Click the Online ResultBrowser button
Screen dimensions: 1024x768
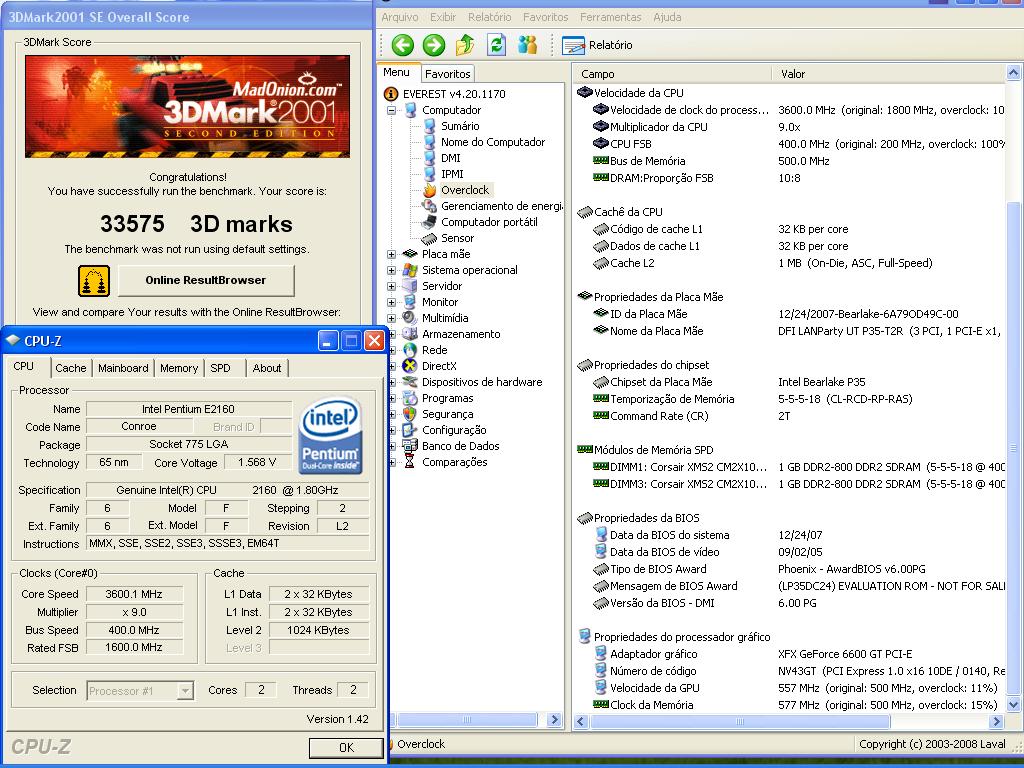(x=206, y=280)
